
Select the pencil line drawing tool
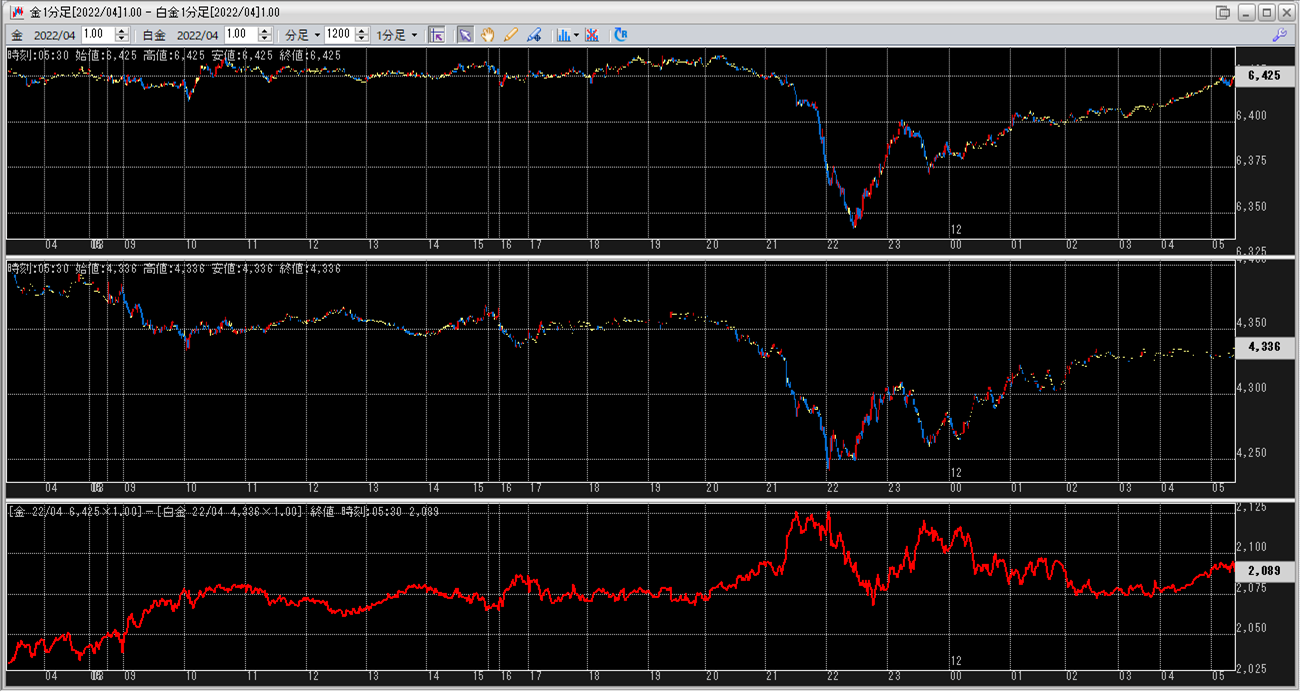coord(511,34)
